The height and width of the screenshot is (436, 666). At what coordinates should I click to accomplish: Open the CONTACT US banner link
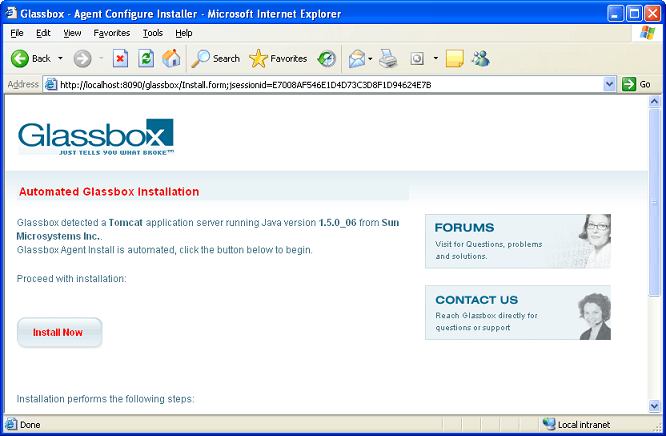(518, 312)
